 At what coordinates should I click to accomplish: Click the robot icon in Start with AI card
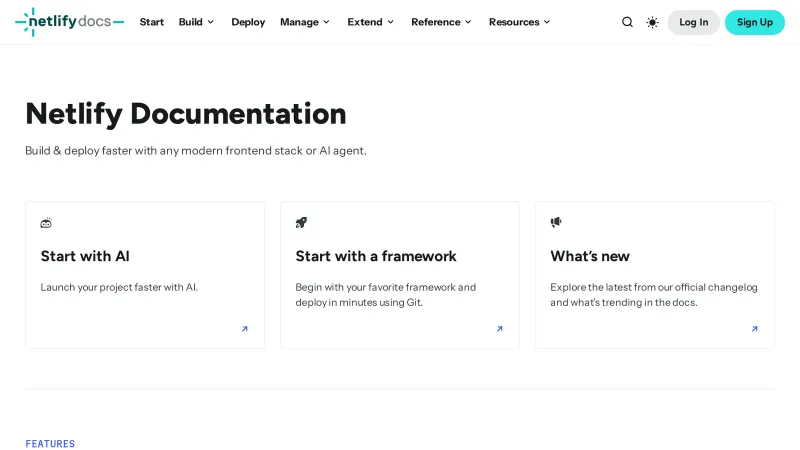click(x=46, y=223)
